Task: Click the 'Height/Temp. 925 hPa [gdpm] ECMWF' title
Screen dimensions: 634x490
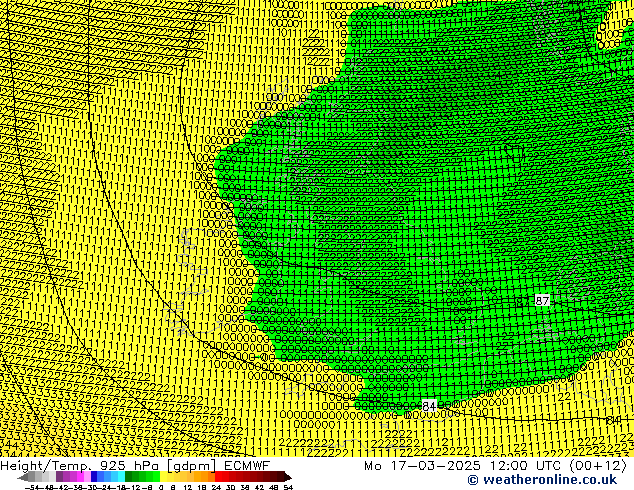Action: [x=135, y=465]
